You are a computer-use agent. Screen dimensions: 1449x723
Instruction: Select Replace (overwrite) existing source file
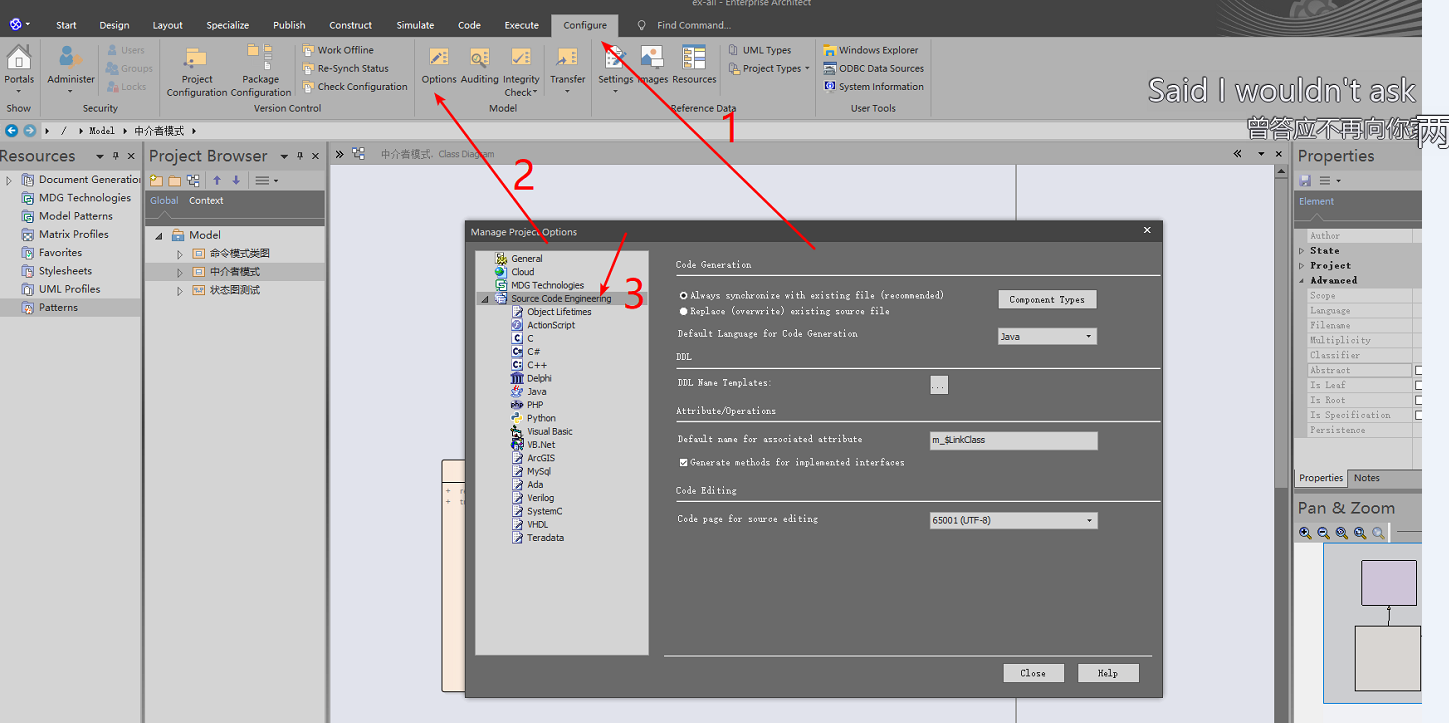click(x=683, y=311)
